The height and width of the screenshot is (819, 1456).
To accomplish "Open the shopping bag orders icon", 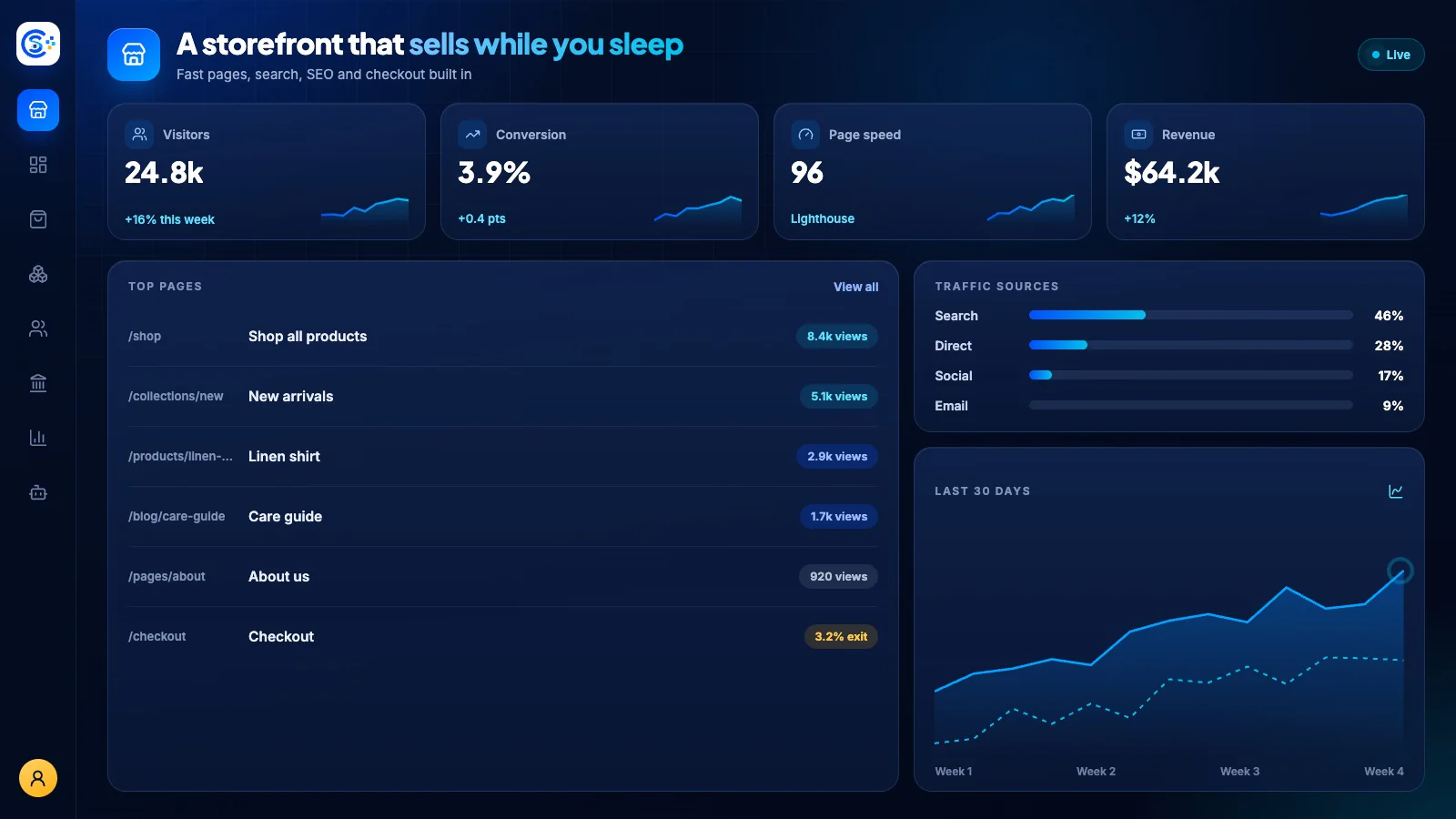I will click(x=38, y=219).
